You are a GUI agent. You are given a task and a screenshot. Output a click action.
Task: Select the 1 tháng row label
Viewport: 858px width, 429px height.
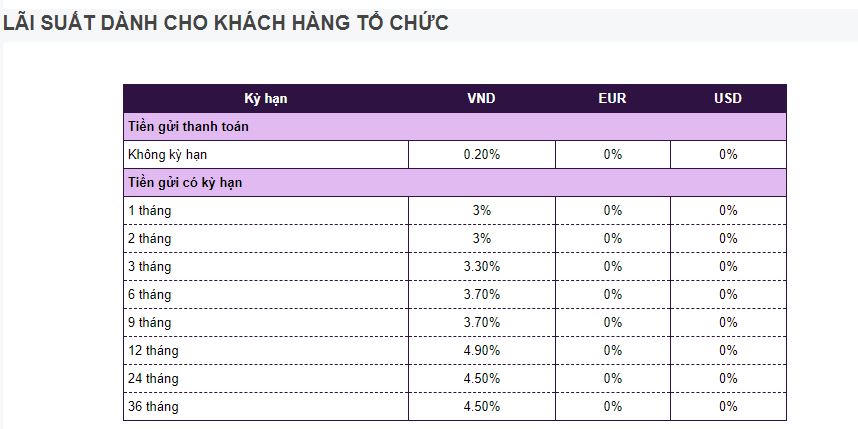tap(149, 211)
